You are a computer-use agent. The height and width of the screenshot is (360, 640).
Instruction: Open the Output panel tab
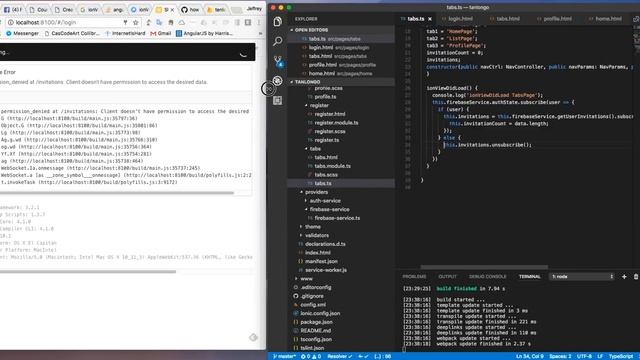pos(447,277)
